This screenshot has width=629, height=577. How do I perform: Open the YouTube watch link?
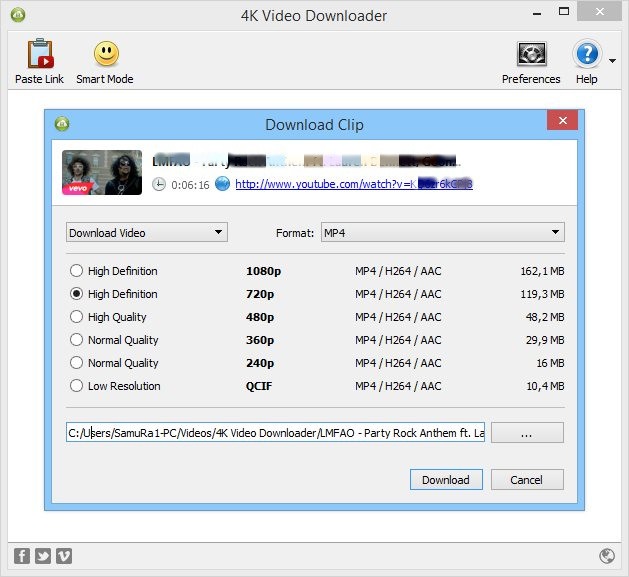(354, 184)
